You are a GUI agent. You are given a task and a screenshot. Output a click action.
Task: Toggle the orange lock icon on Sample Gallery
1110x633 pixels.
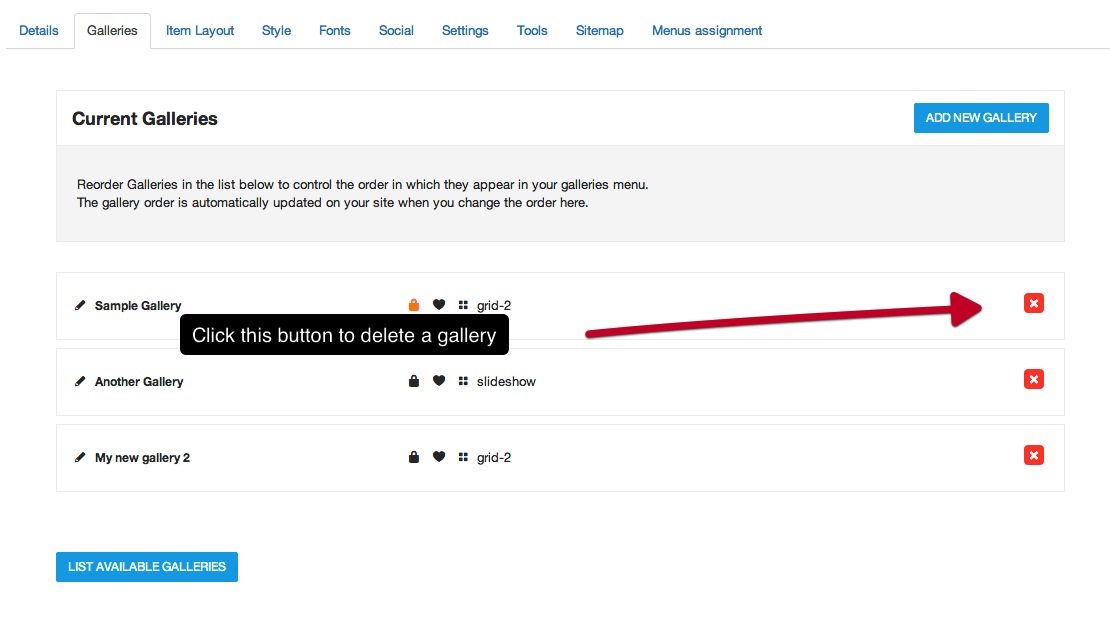413,304
